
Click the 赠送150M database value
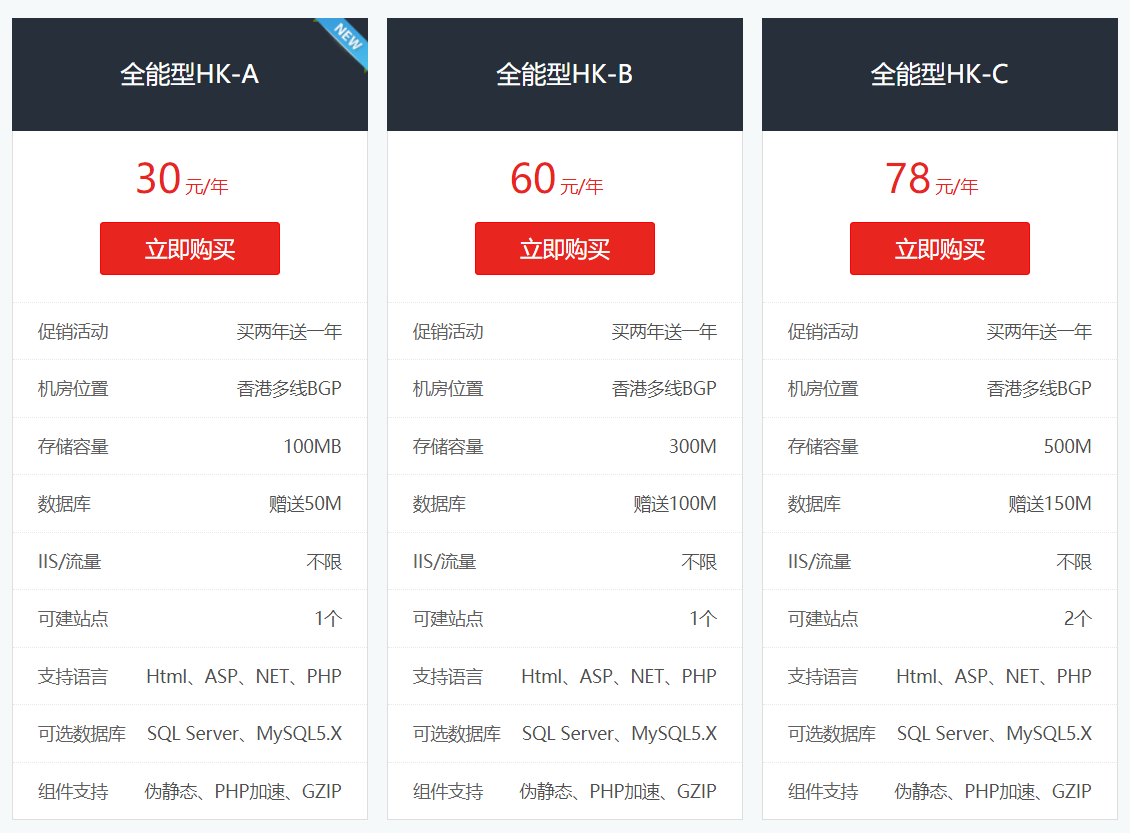tap(1050, 504)
